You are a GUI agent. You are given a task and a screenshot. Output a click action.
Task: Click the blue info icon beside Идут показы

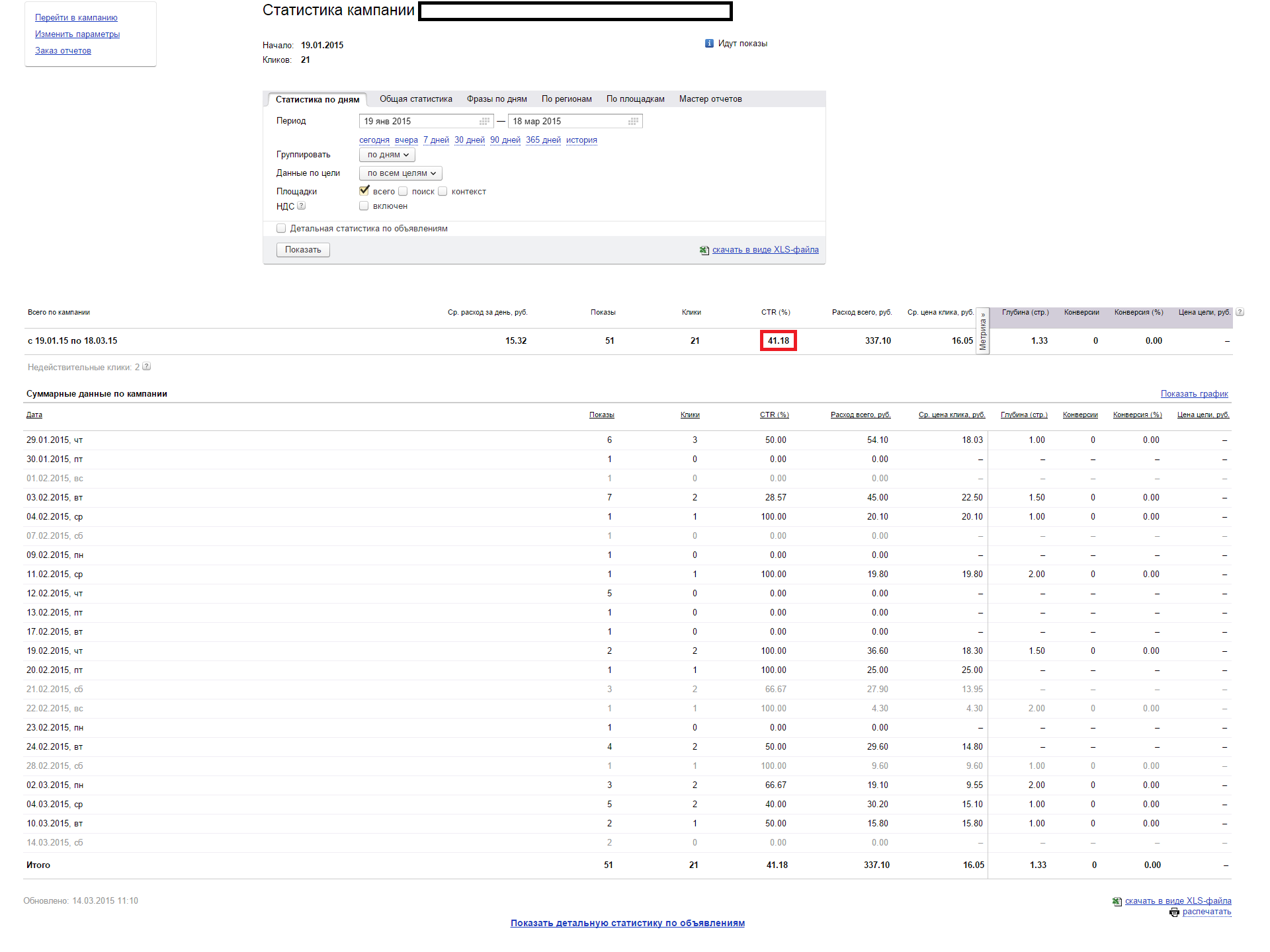709,44
